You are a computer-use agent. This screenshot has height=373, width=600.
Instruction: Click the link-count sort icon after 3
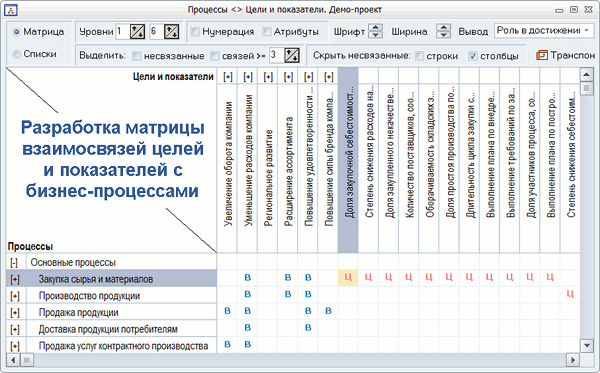[x=292, y=55]
